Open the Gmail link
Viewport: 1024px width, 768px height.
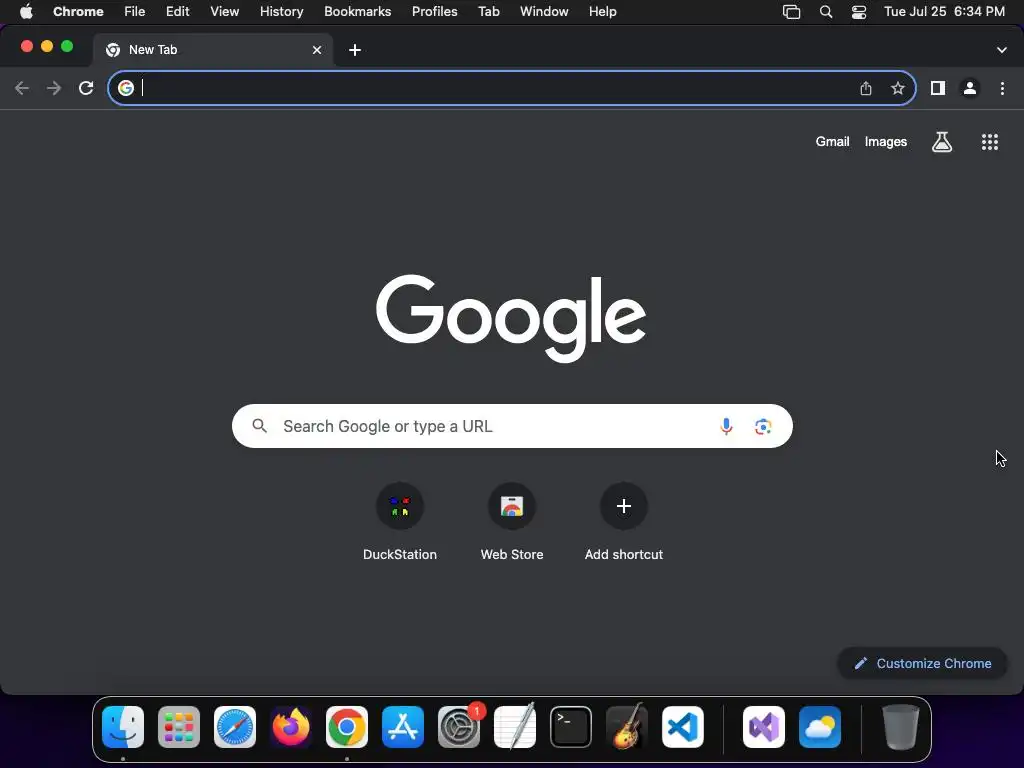(832, 142)
